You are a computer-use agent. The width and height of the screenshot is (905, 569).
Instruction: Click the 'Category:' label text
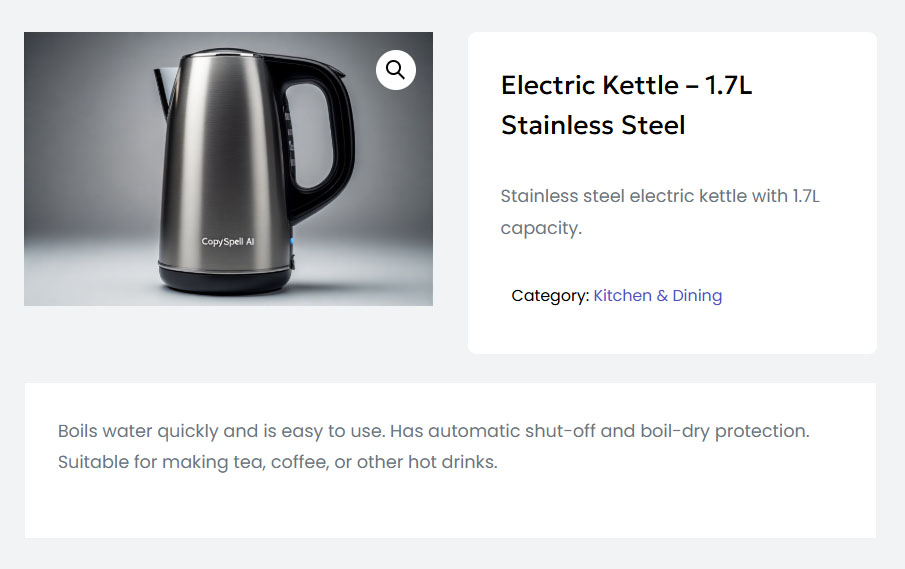click(550, 296)
